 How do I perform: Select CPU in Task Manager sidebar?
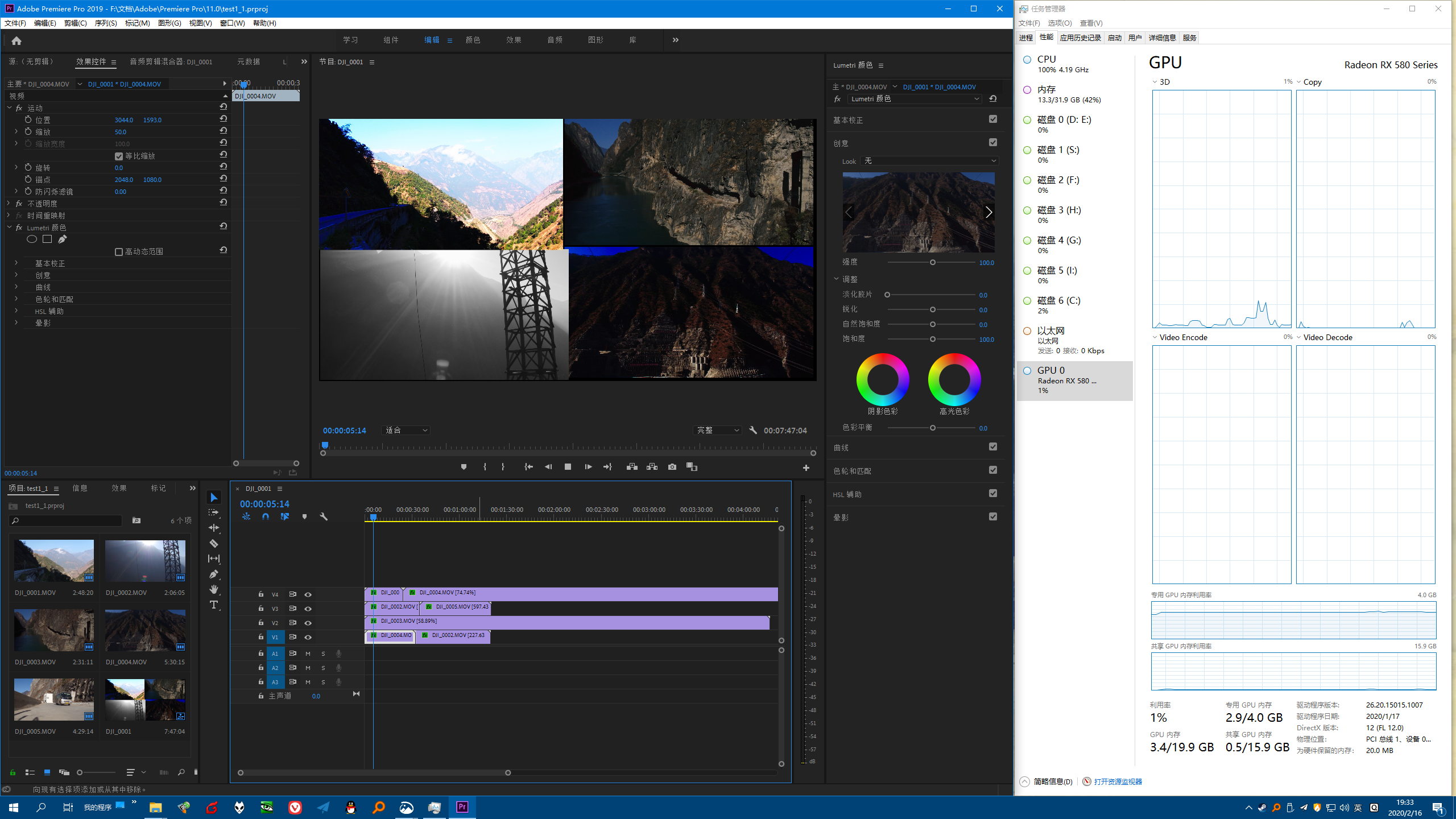[1075, 64]
